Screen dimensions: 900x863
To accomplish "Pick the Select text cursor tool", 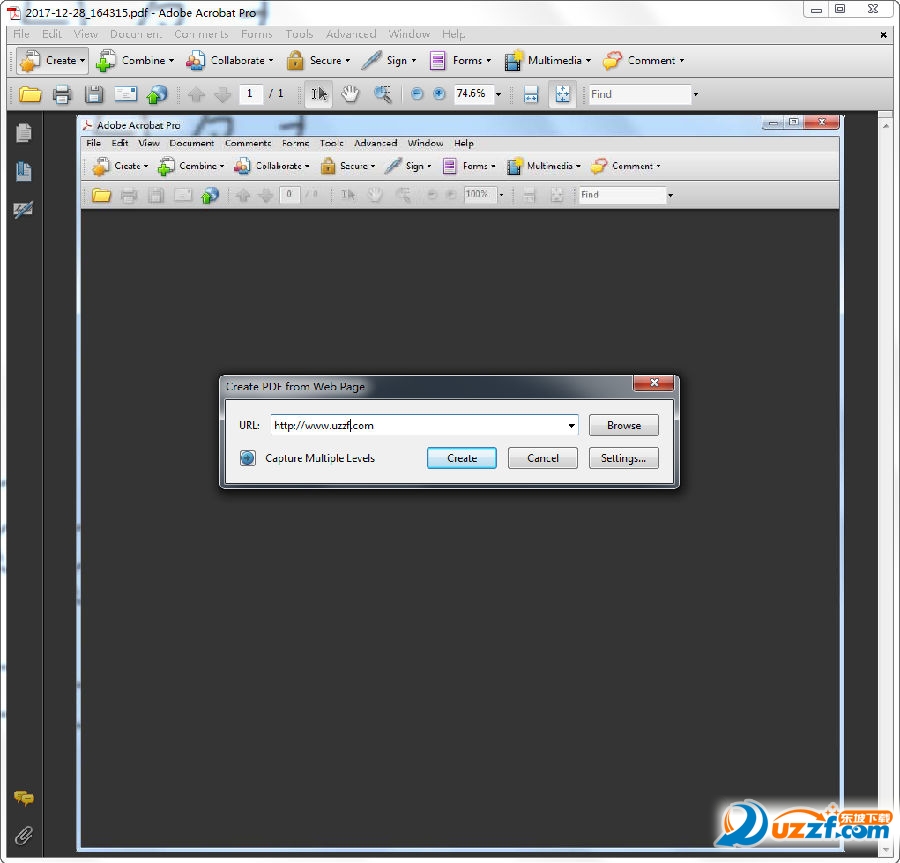I will pyautogui.click(x=319, y=94).
